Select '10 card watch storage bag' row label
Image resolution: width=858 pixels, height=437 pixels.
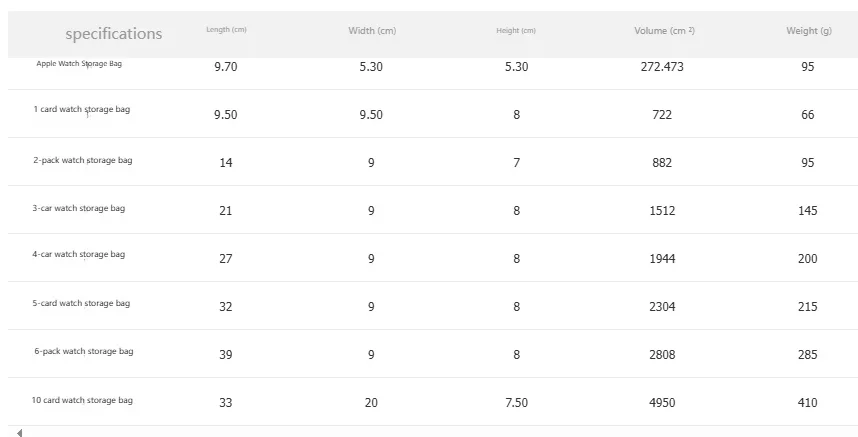click(x=82, y=400)
